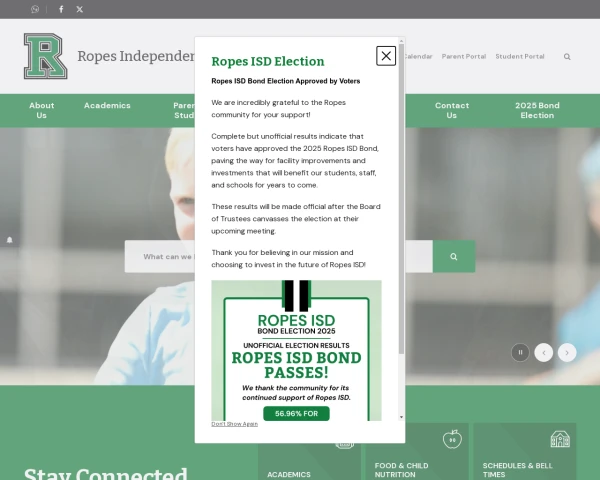Click the Ropes ISD R logo

tap(46, 56)
